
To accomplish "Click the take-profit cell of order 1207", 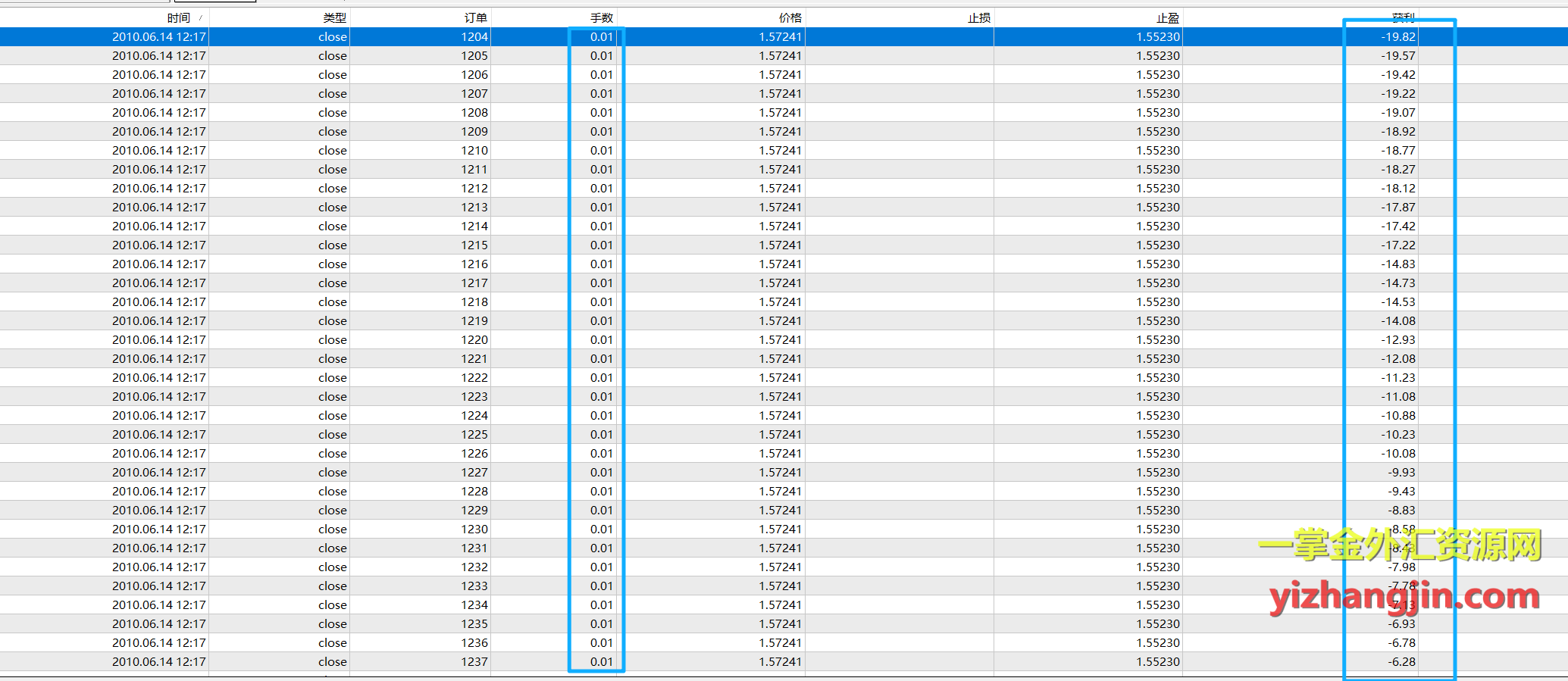I will click(x=1157, y=93).
